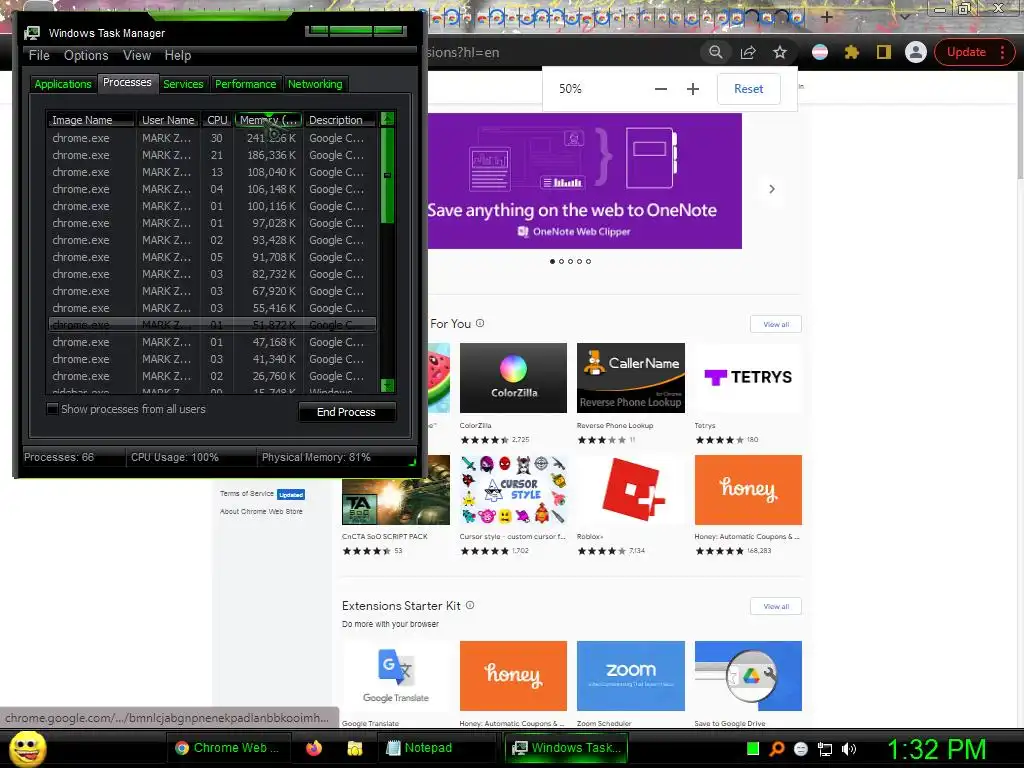Screen dimensions: 1024x768
Task: Select the chrome.exe row using 26,760 K
Action: 212,376
